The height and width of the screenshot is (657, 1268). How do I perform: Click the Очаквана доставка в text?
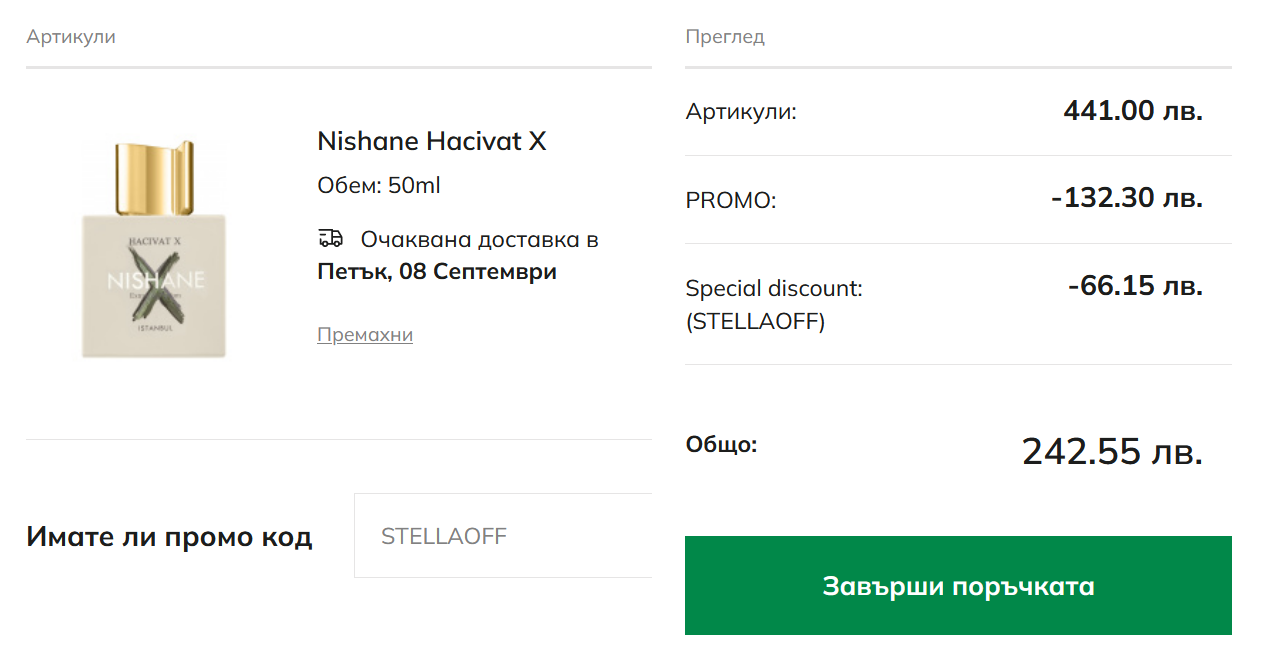tap(479, 240)
